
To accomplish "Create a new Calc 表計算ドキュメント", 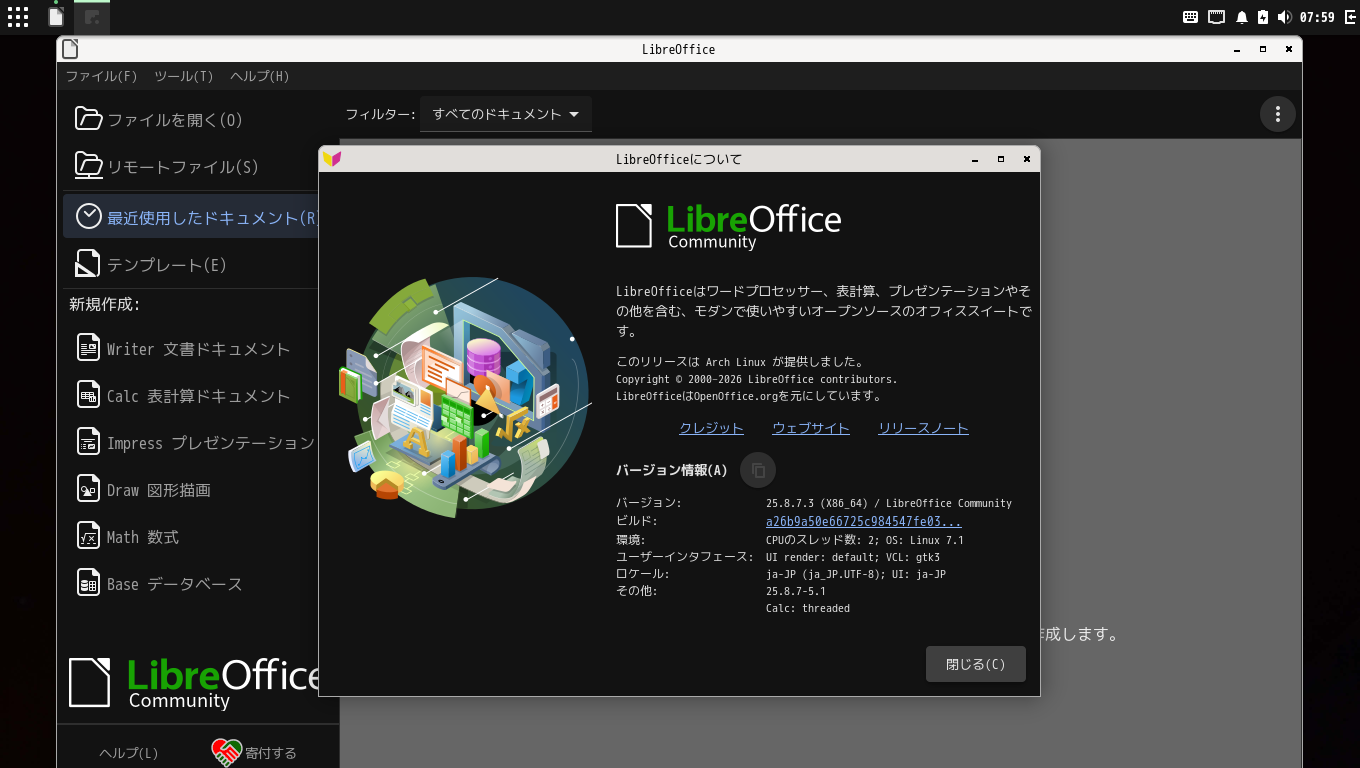I will pyautogui.click(x=198, y=396).
